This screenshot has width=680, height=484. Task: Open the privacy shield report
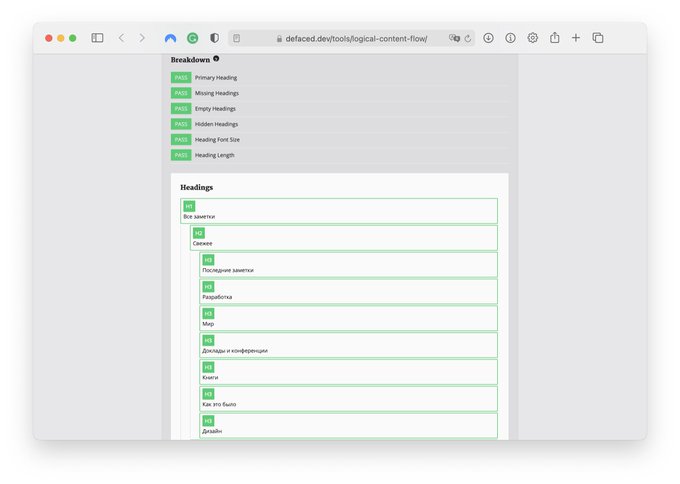pyautogui.click(x=214, y=38)
